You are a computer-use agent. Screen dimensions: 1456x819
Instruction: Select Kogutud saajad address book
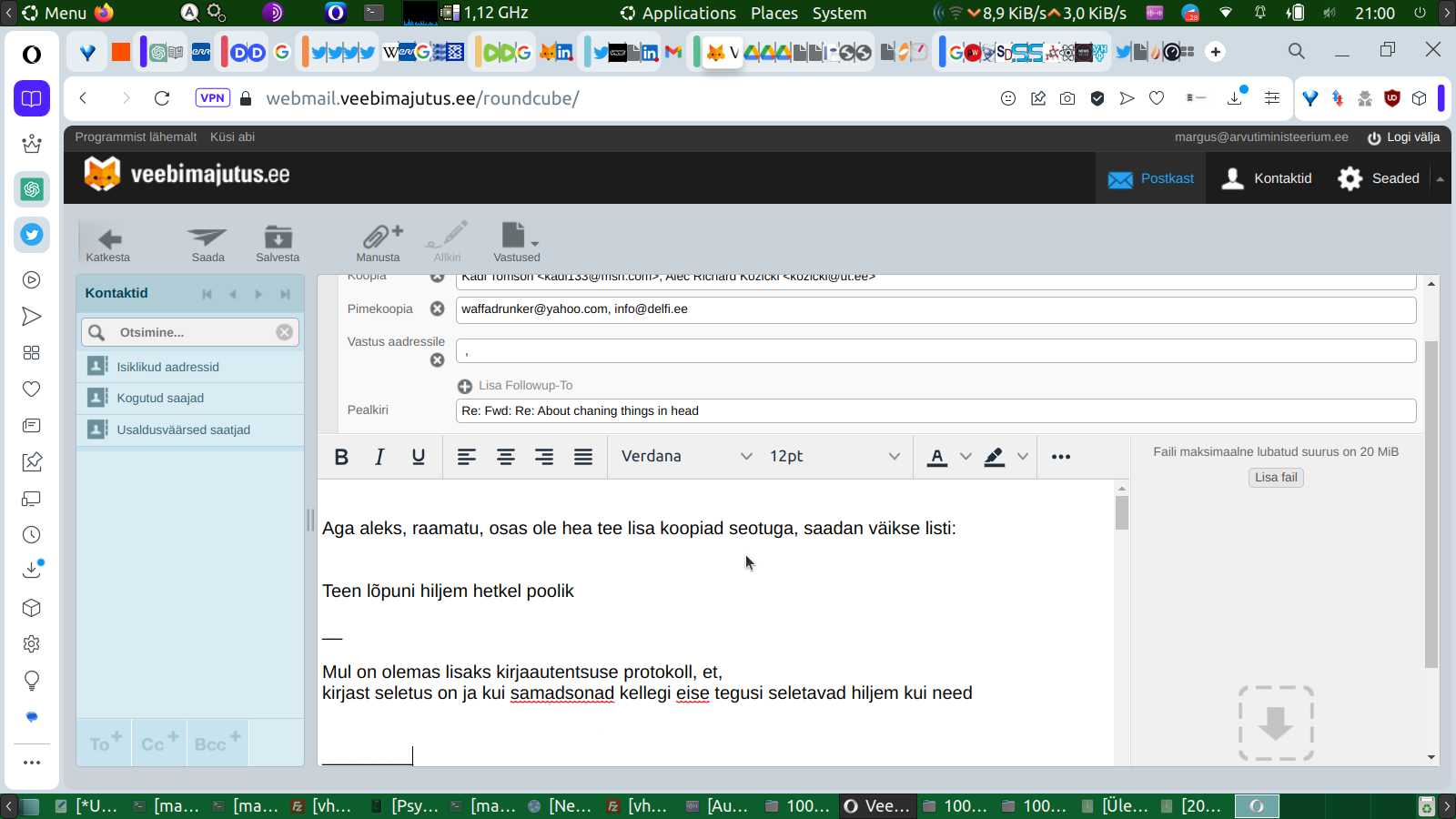click(190, 399)
